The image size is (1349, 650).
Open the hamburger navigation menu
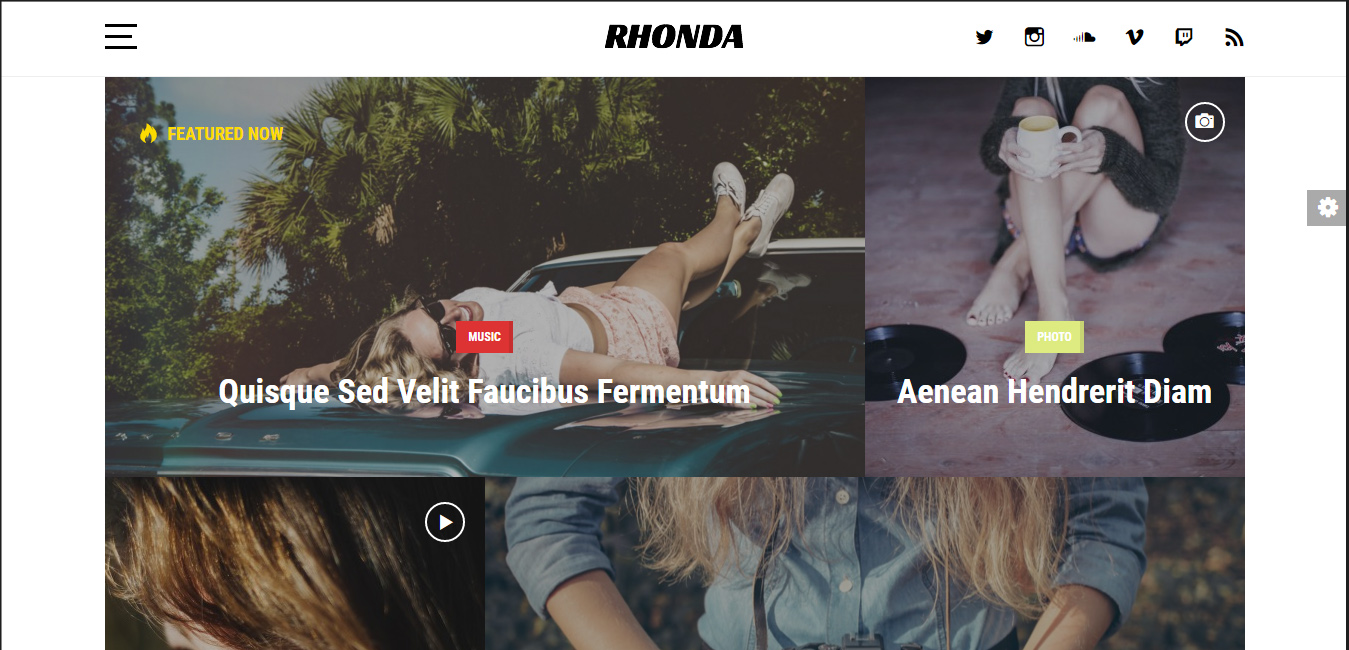[x=121, y=37]
